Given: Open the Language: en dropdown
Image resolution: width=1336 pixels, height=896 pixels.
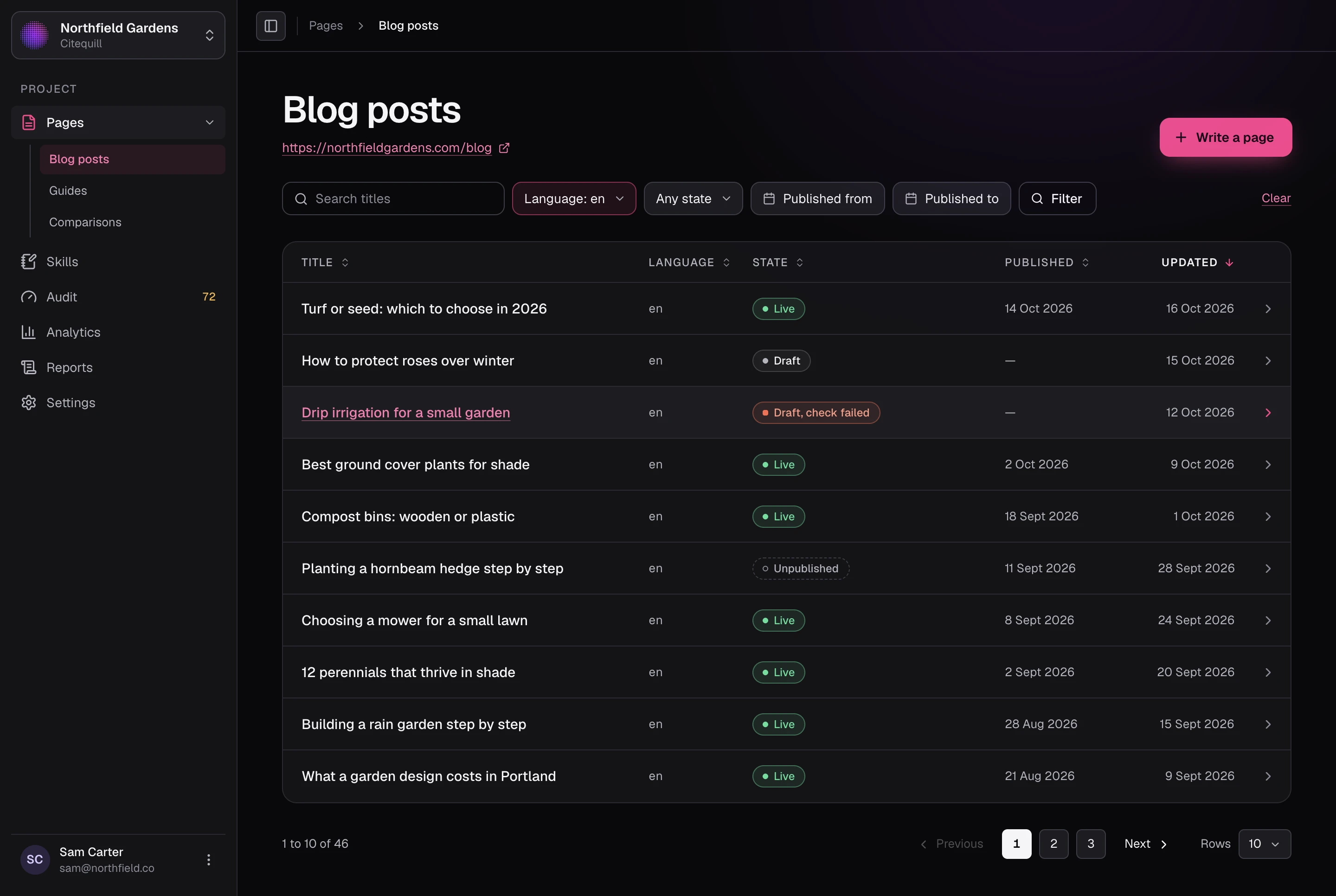Looking at the screenshot, I should click(x=574, y=199).
